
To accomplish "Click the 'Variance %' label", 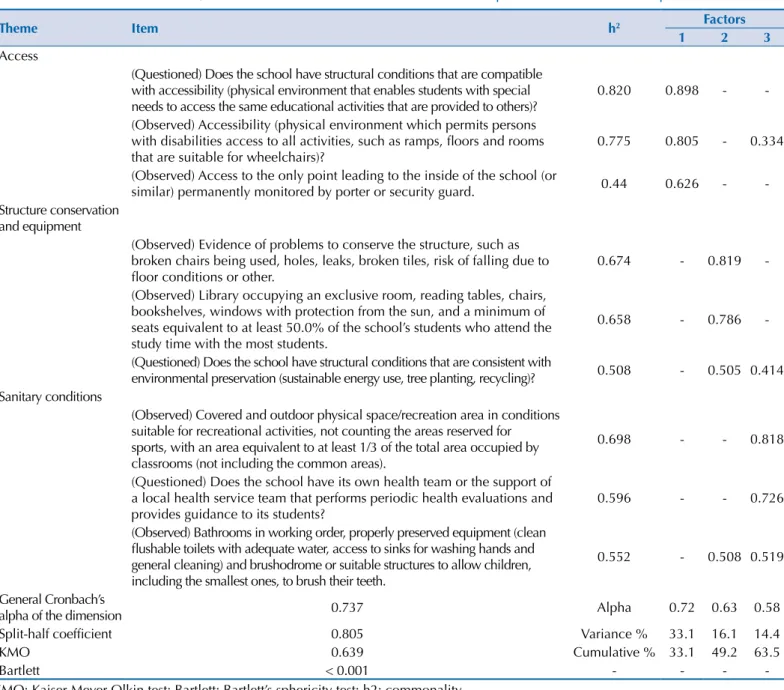I will pos(614,634).
